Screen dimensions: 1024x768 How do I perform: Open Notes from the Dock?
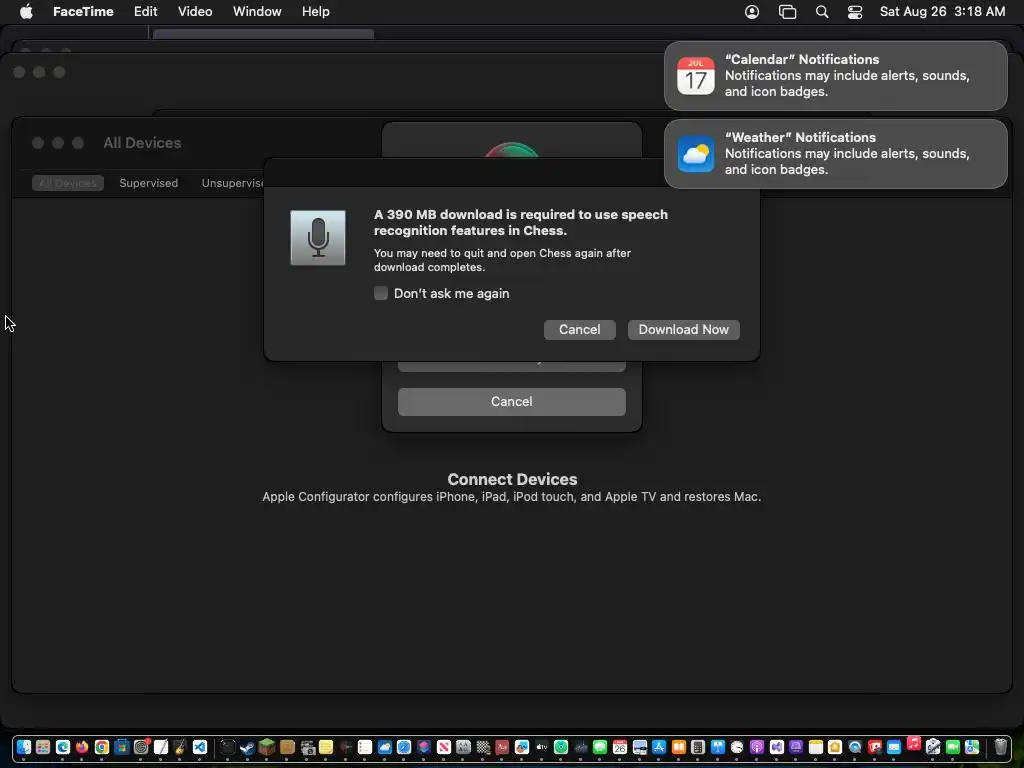(816, 747)
